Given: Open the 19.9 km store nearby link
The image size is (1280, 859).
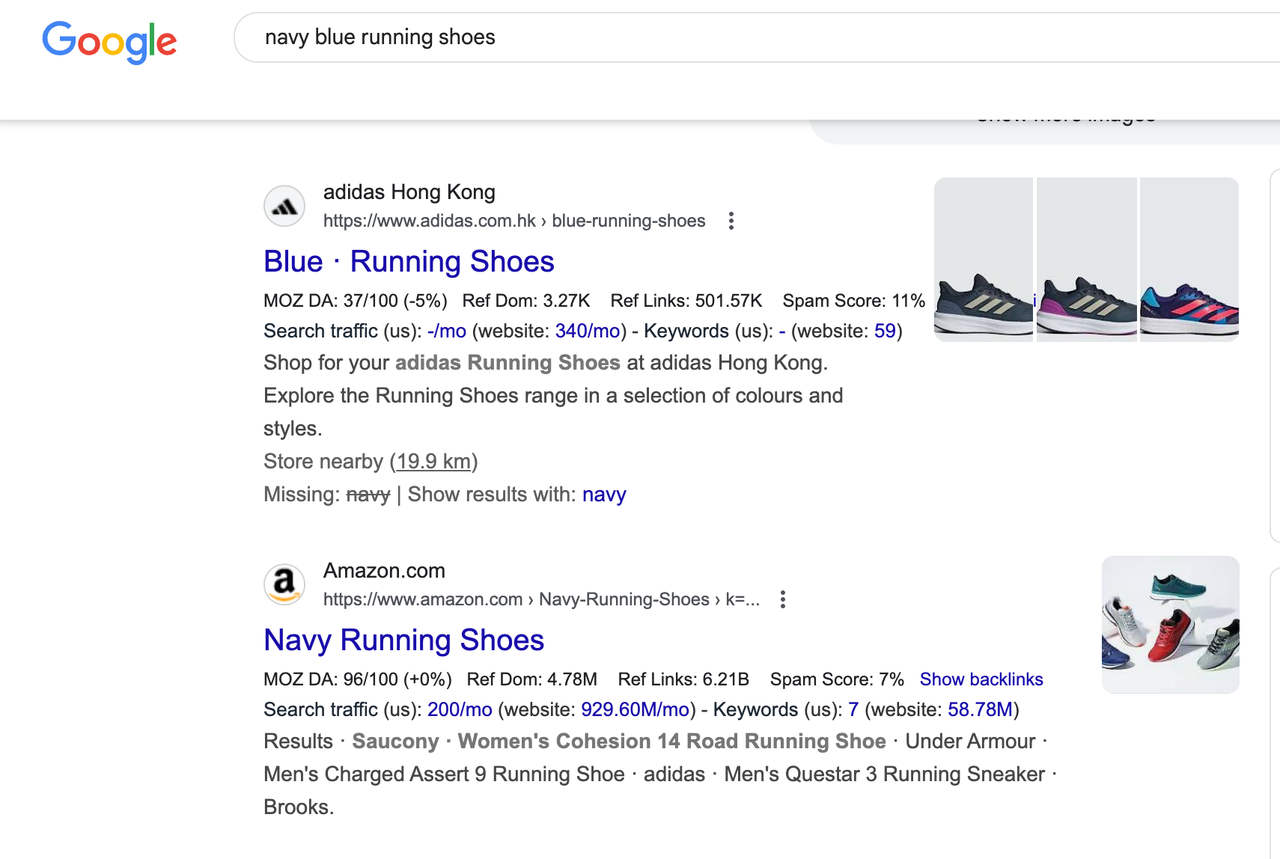Looking at the screenshot, I should 433,462.
